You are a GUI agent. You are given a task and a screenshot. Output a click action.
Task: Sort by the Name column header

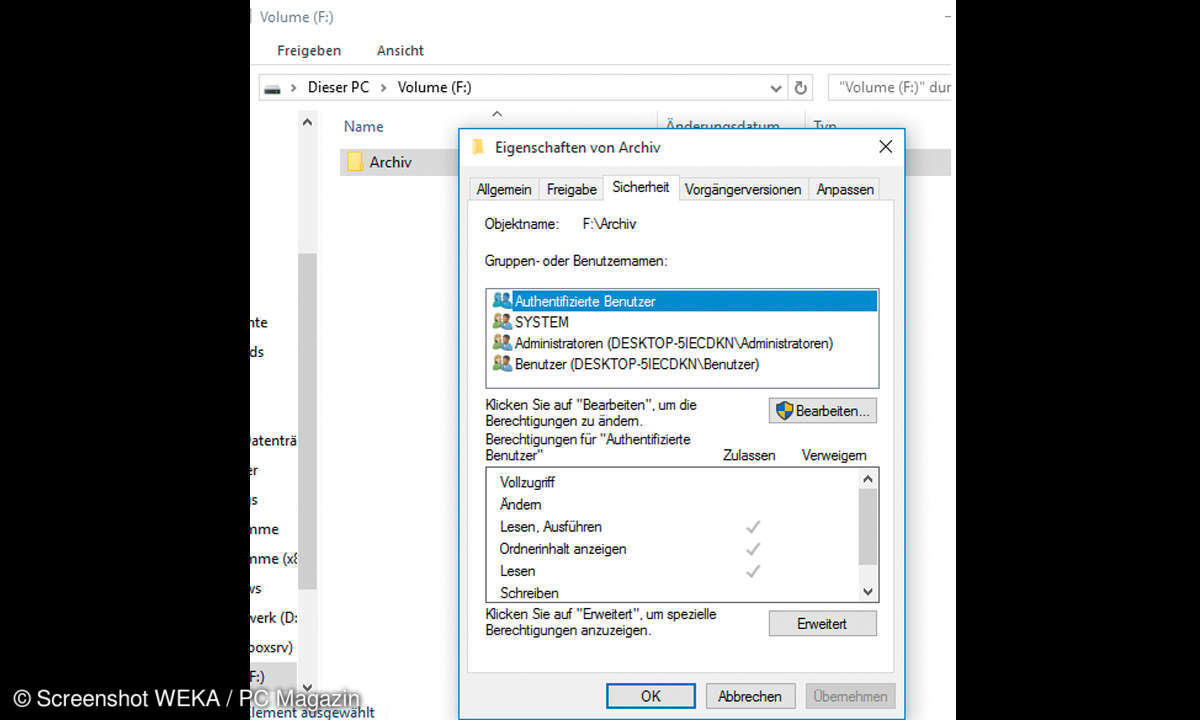tap(364, 127)
